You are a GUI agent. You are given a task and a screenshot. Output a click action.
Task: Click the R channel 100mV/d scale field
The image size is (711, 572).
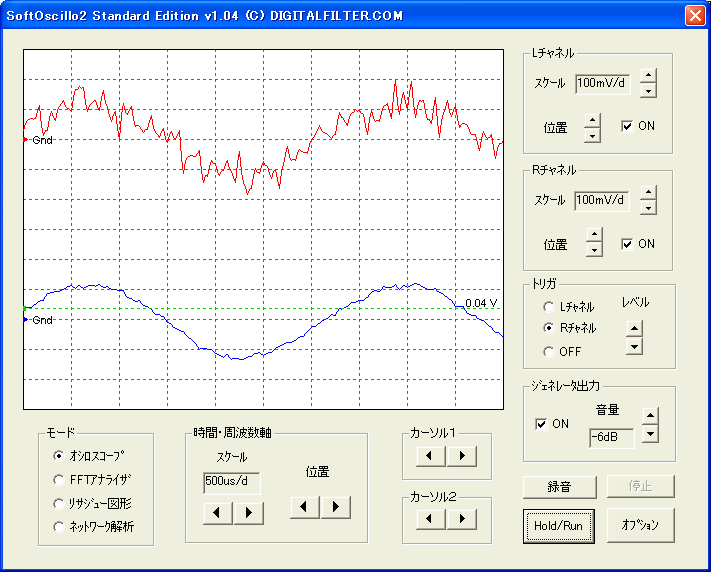pyautogui.click(x=602, y=200)
